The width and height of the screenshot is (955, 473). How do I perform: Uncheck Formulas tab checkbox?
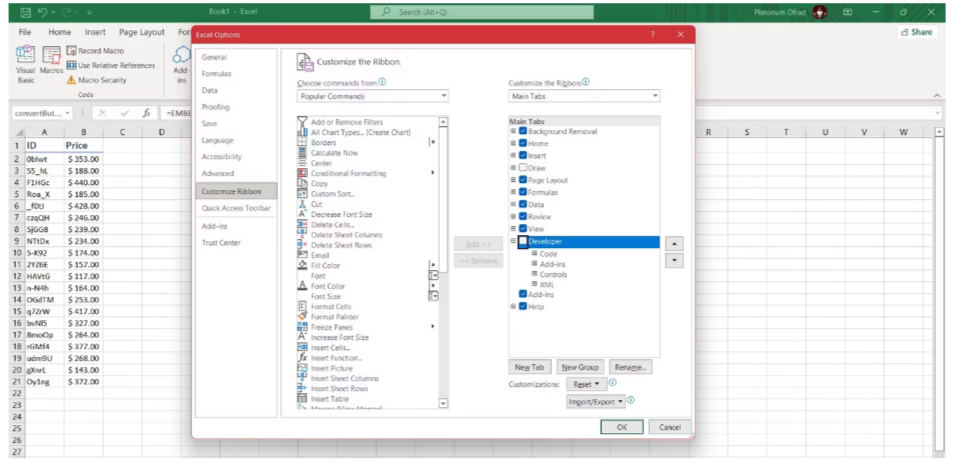523,192
